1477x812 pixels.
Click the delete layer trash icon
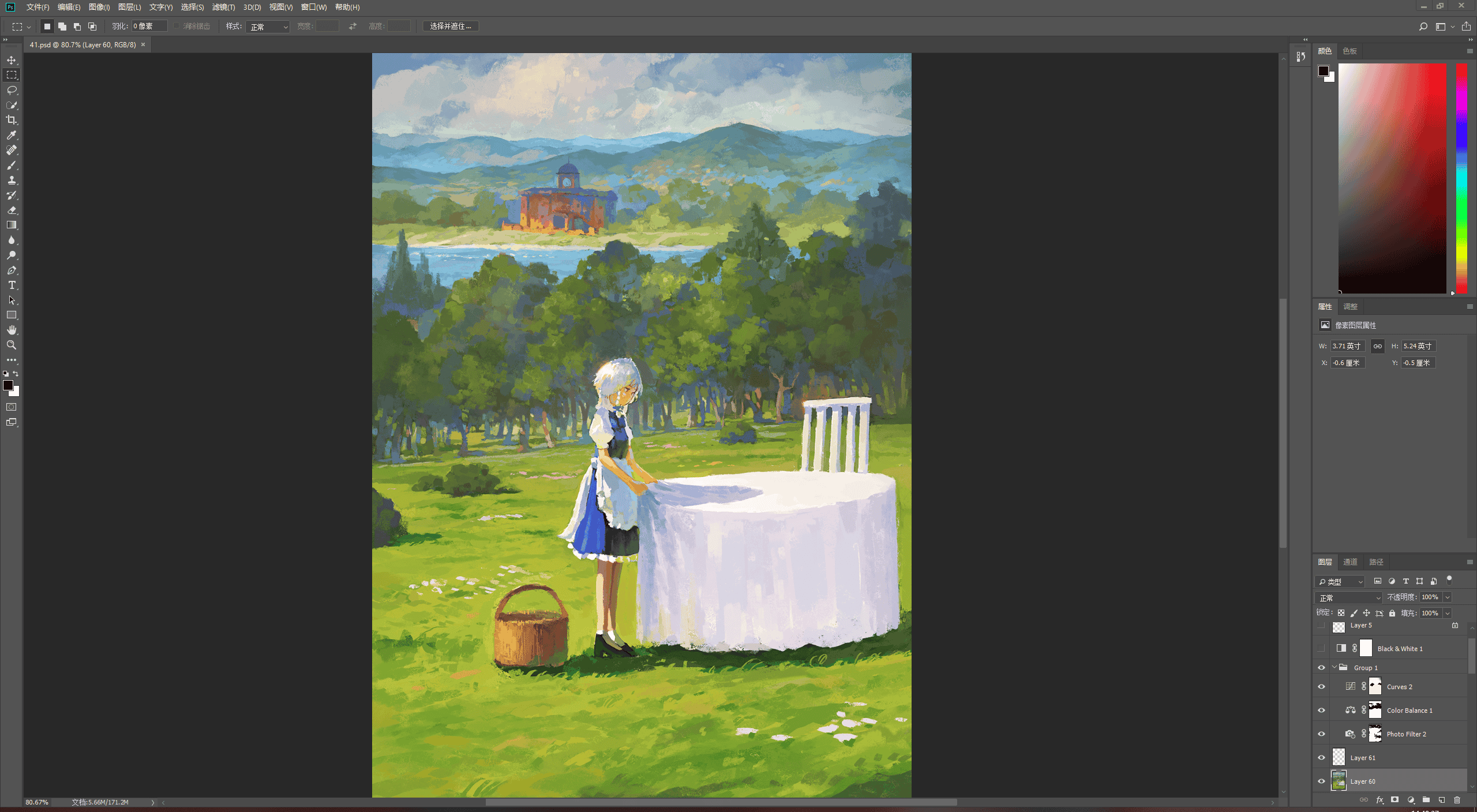pos(1457,800)
